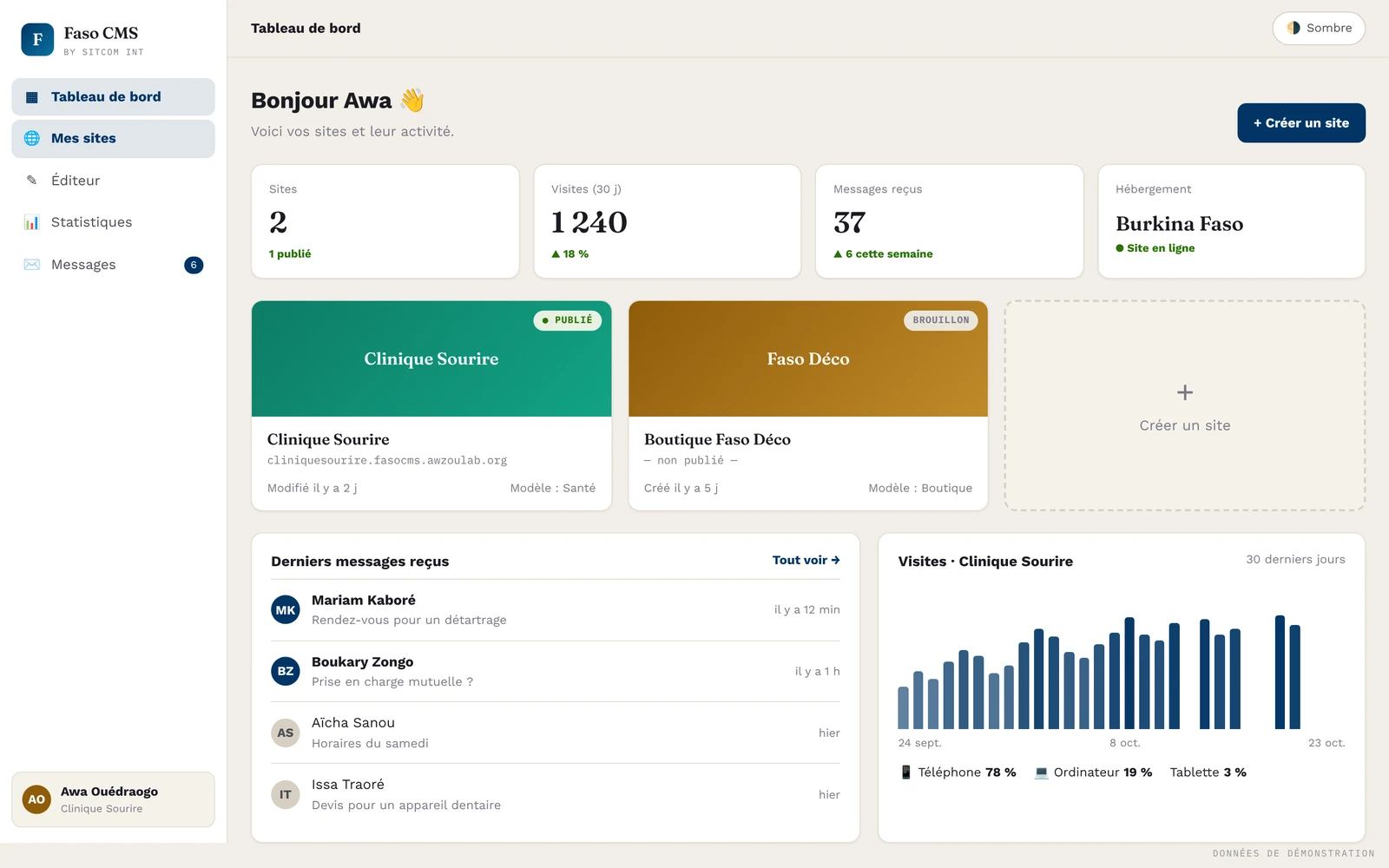Open the Éditeur menu item
The image size is (1389, 868).
tap(113, 181)
